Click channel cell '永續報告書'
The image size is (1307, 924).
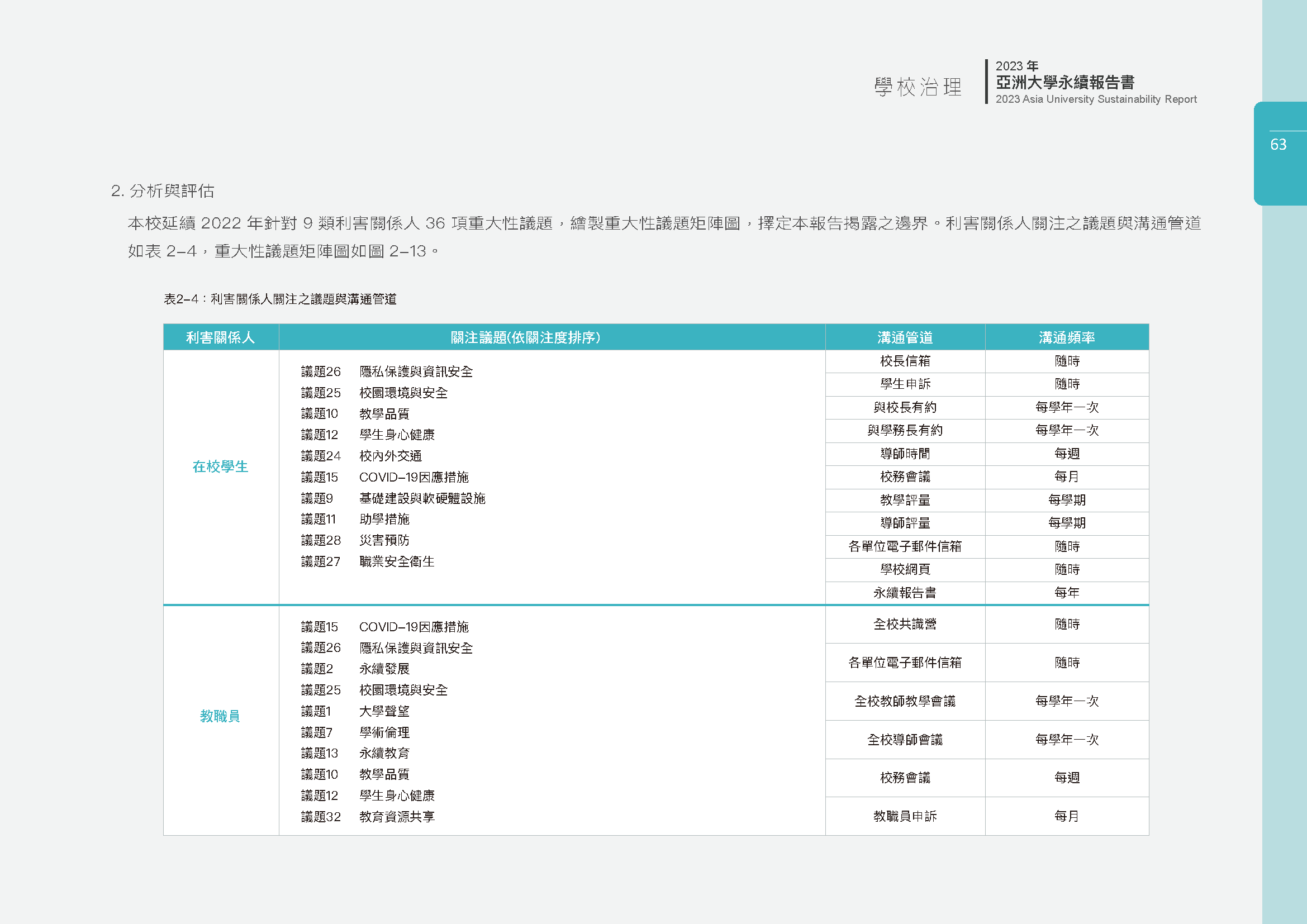click(x=905, y=593)
